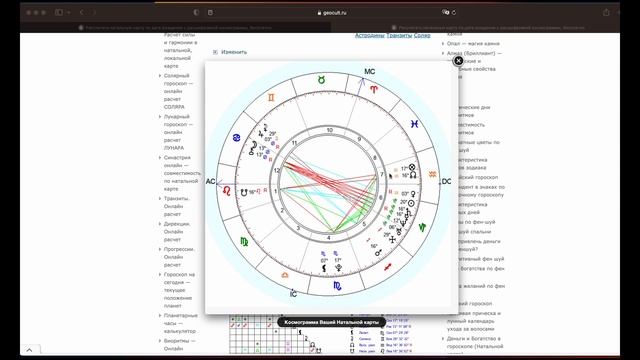The height and width of the screenshot is (360, 640).
Task: Click the DC label on the chart
Action: click(447, 182)
